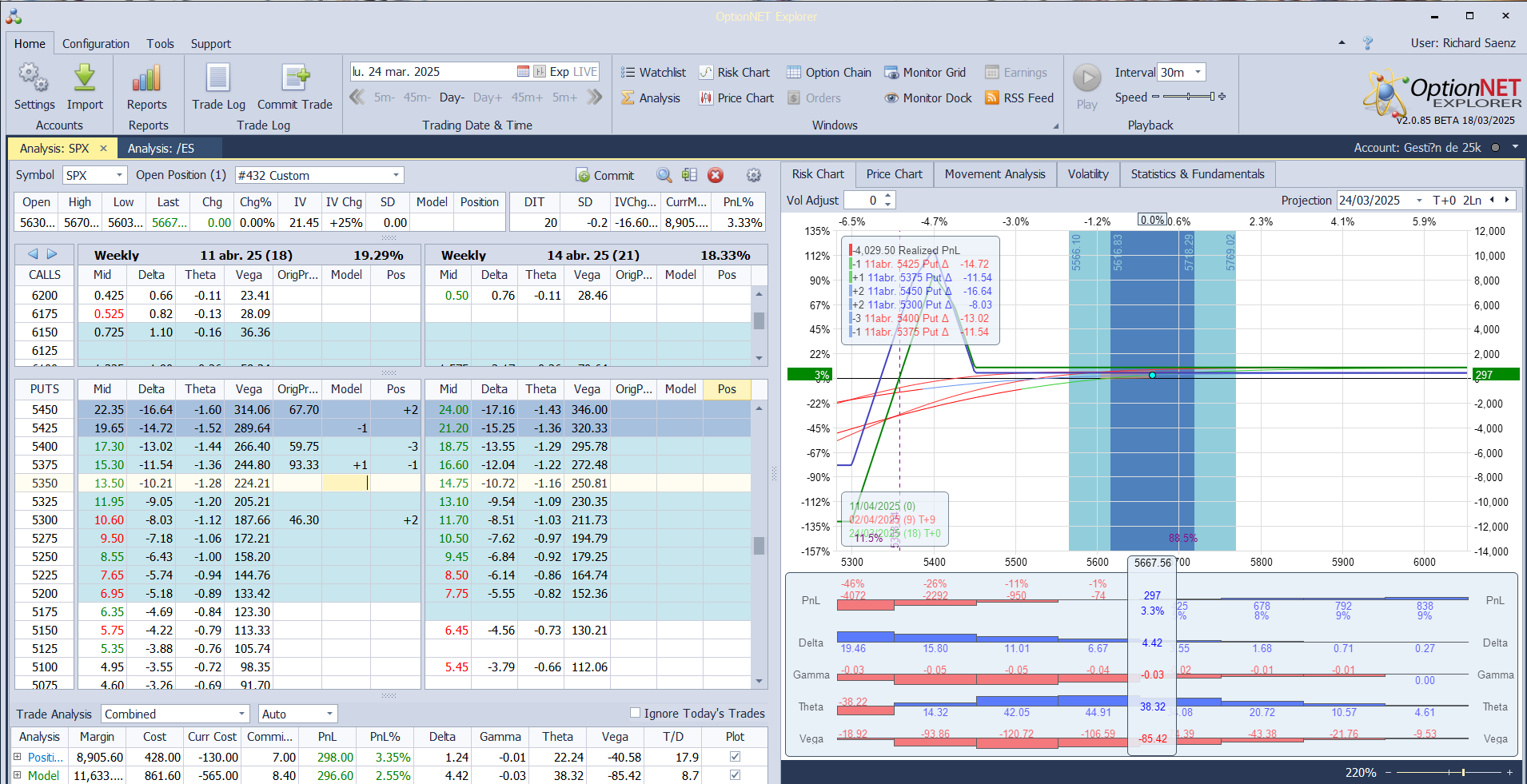This screenshot has height=784, width=1527.
Task: Open the Watchlist window
Action: point(653,73)
